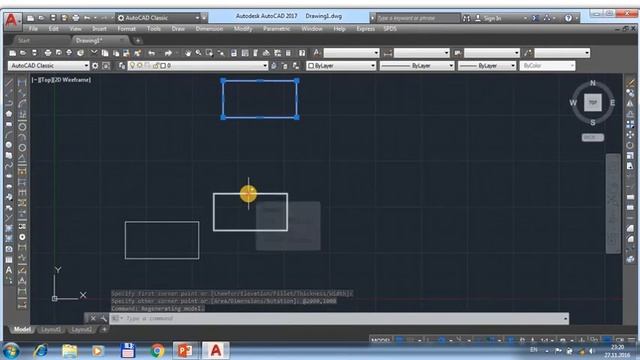
Task: Open ByLayer lineweight dropdown
Action: coord(487,66)
